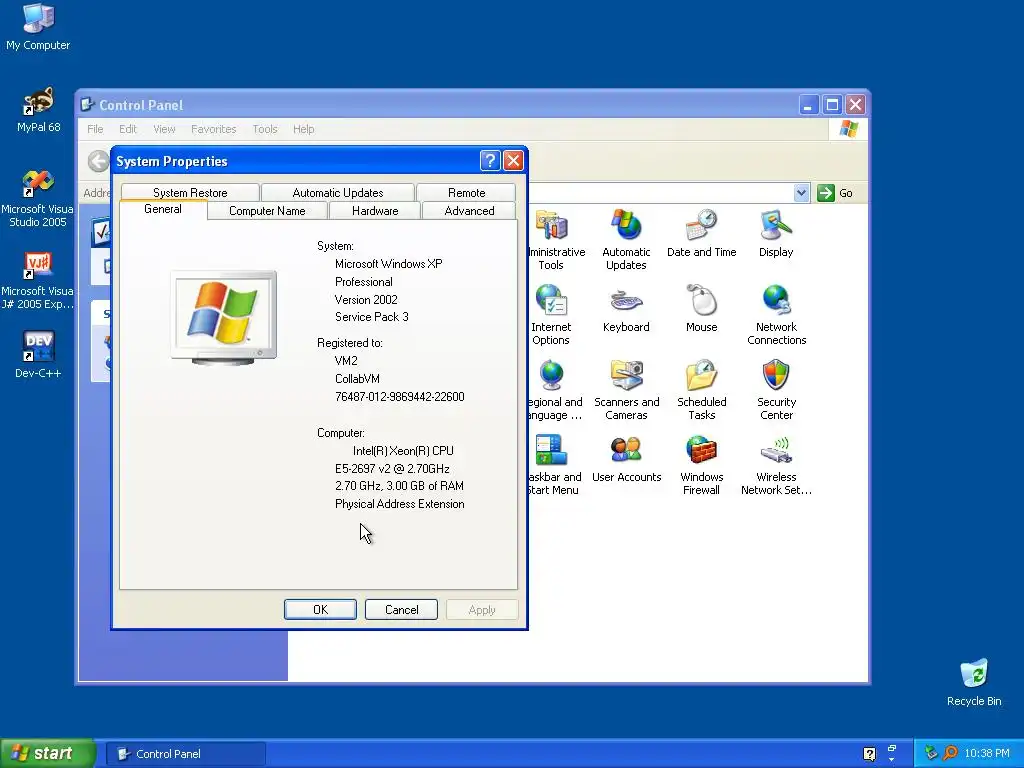Open the Favorites menu

[x=214, y=129]
